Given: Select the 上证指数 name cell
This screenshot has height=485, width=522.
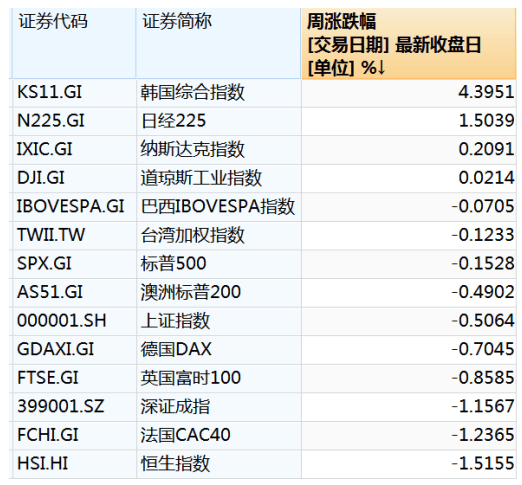Looking at the screenshot, I should tap(219, 321).
